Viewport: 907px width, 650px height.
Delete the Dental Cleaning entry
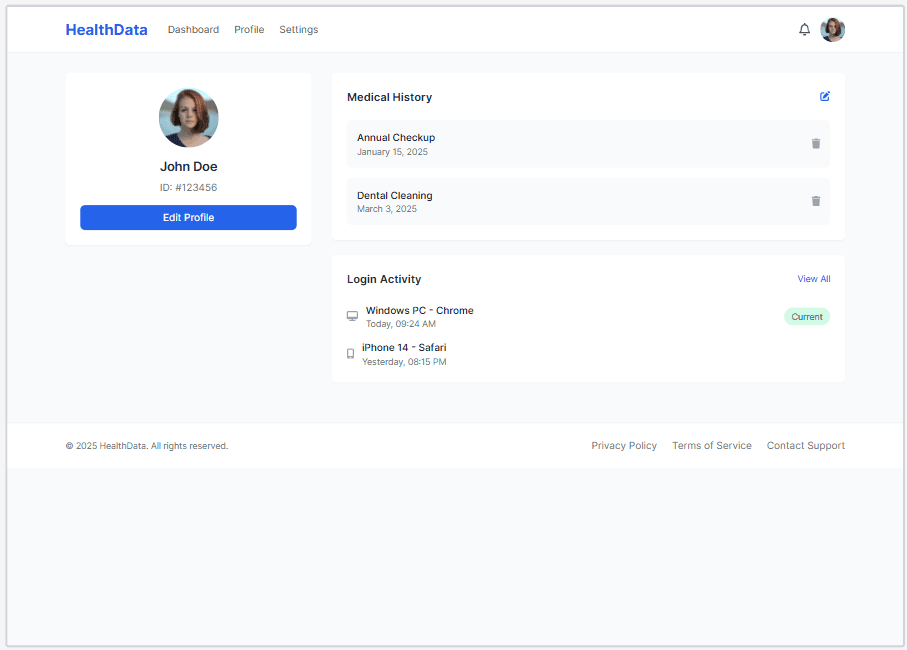click(x=816, y=201)
